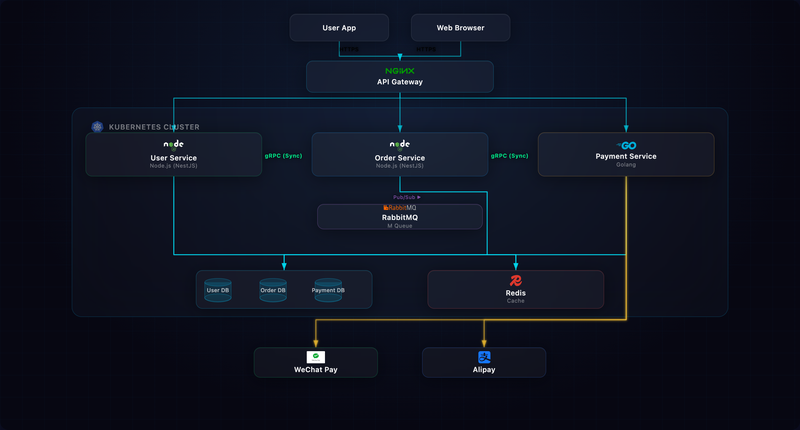800x430 pixels.
Task: Select the Payment DB cylinder
Action: click(328, 290)
